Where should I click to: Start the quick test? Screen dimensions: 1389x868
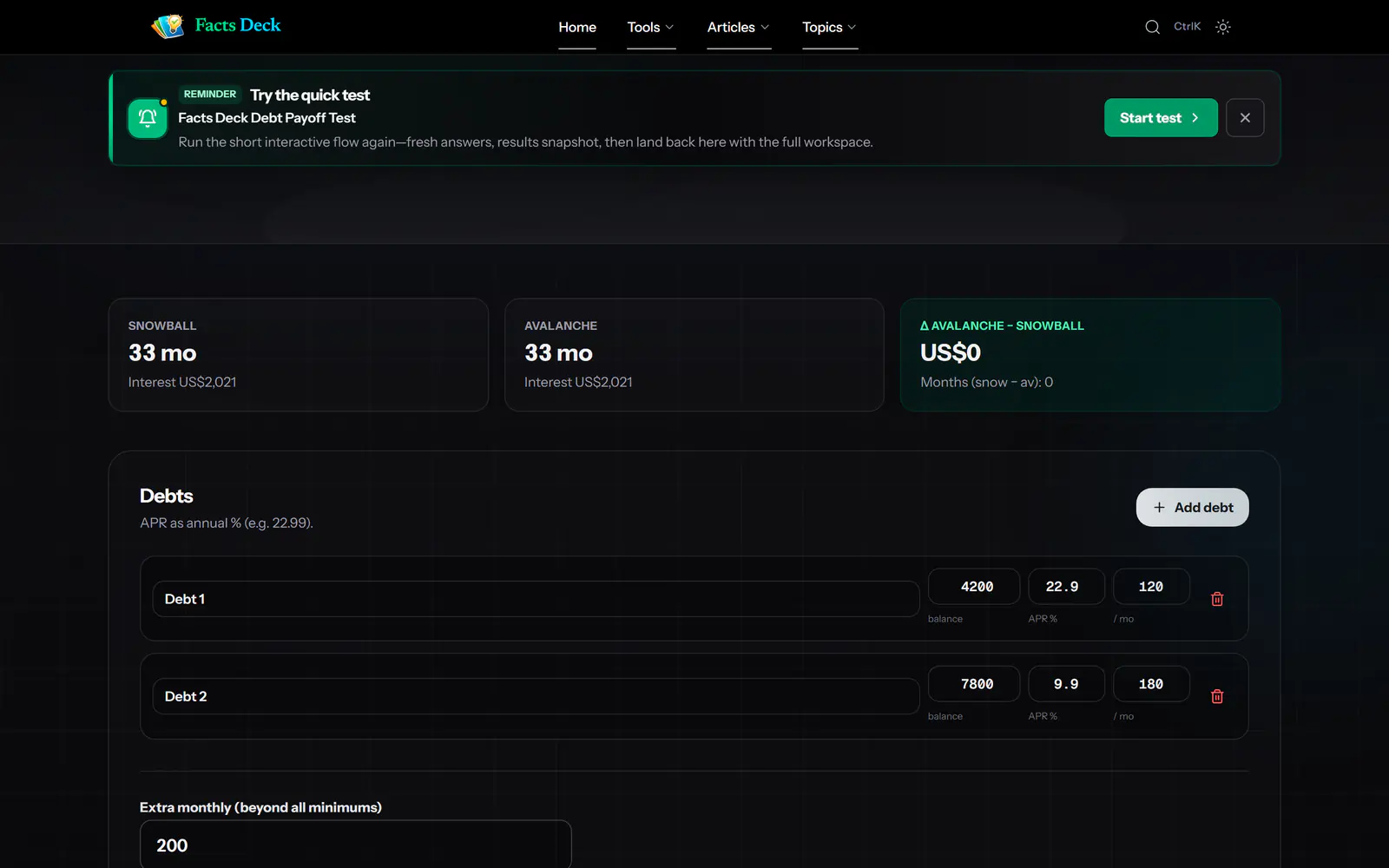click(1161, 118)
